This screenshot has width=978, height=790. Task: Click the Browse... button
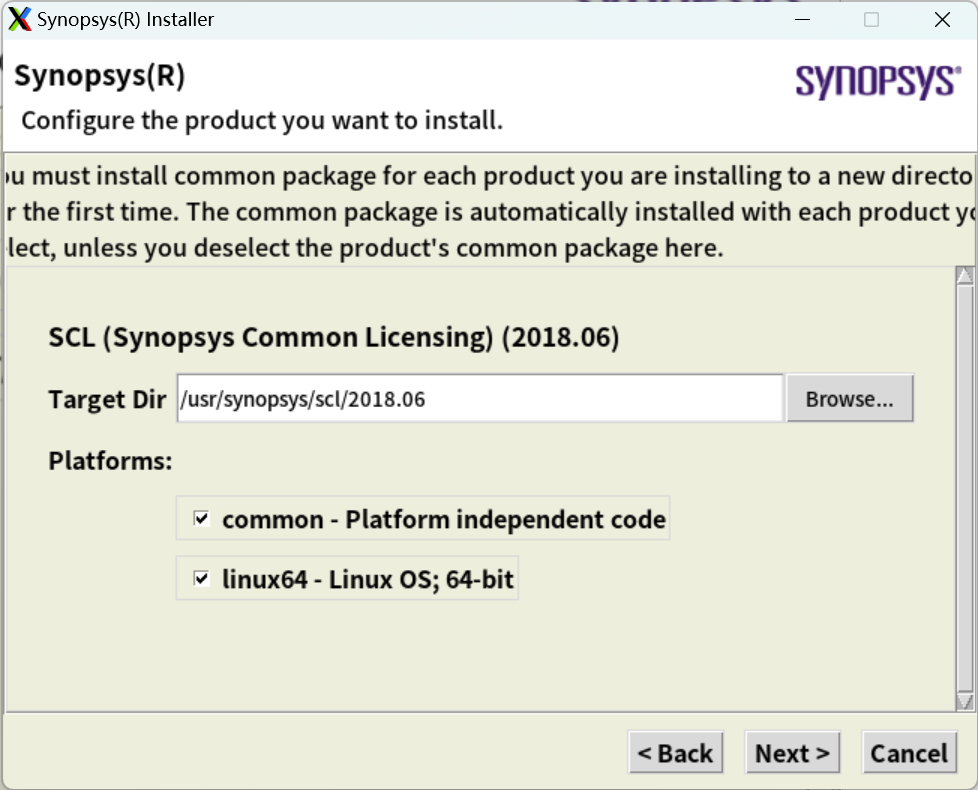tap(850, 398)
